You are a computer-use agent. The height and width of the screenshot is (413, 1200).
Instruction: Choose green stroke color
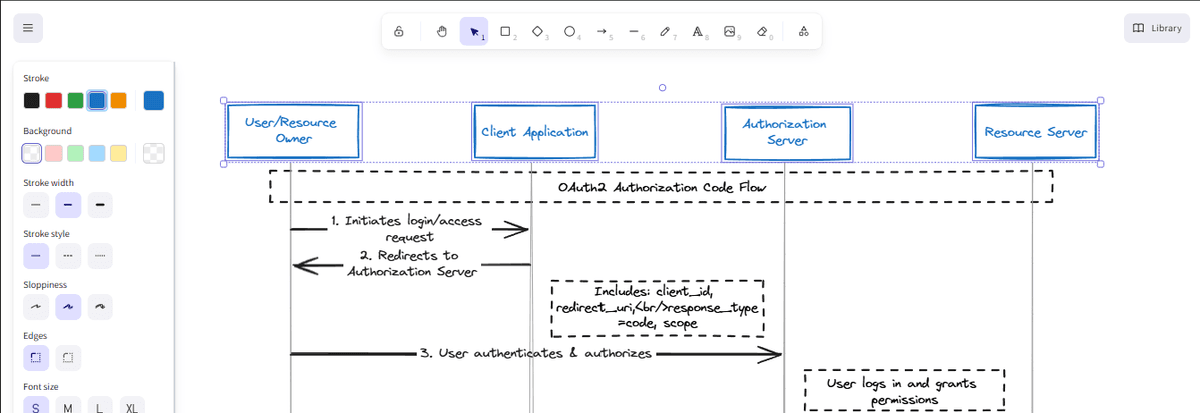pos(75,100)
